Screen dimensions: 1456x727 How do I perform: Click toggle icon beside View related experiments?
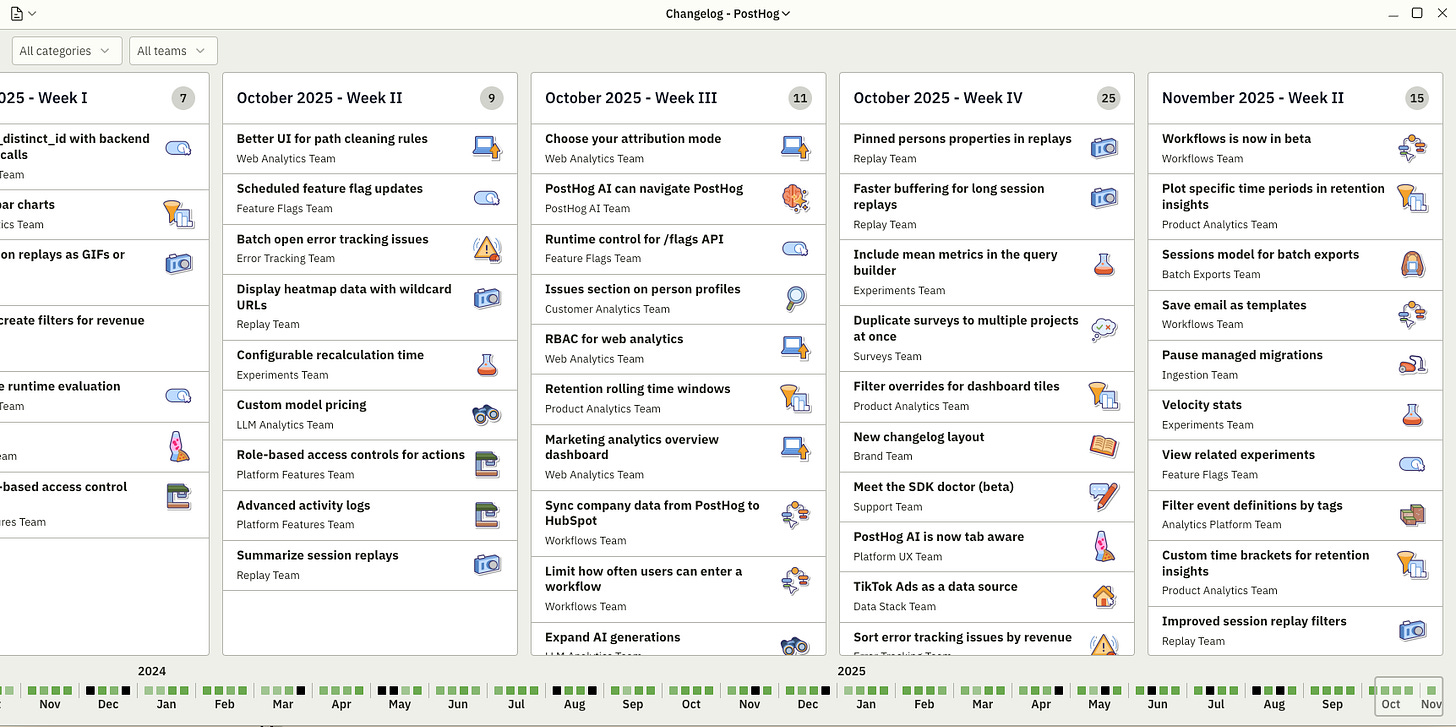(1412, 464)
